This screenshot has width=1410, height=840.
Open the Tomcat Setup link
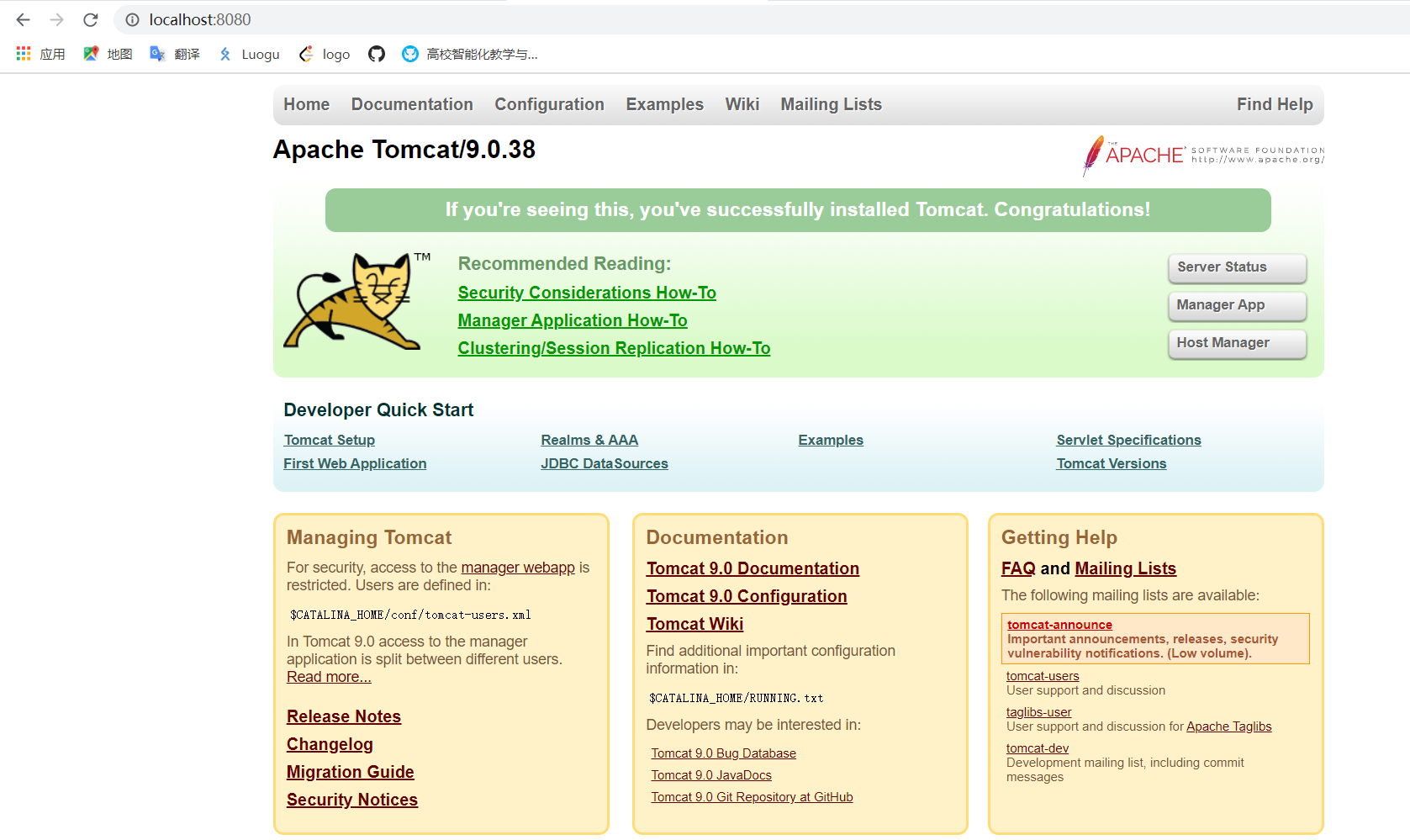click(x=330, y=440)
